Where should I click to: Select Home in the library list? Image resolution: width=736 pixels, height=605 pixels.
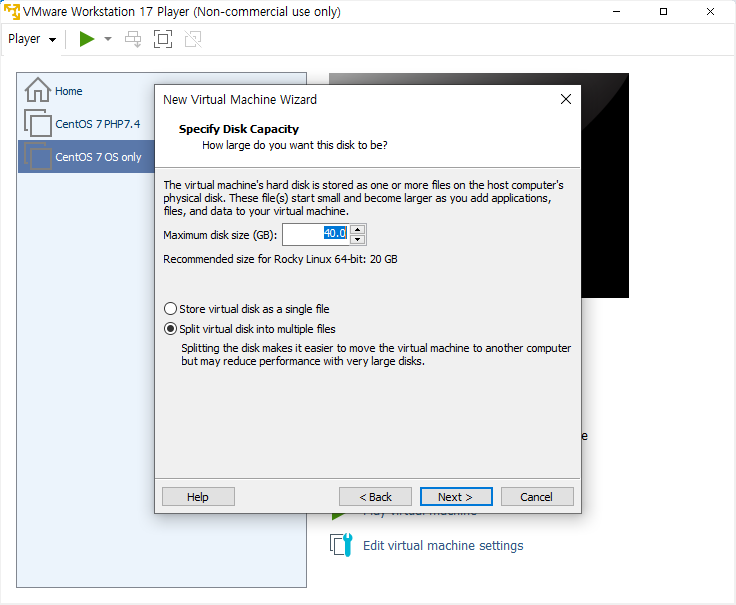point(86,91)
